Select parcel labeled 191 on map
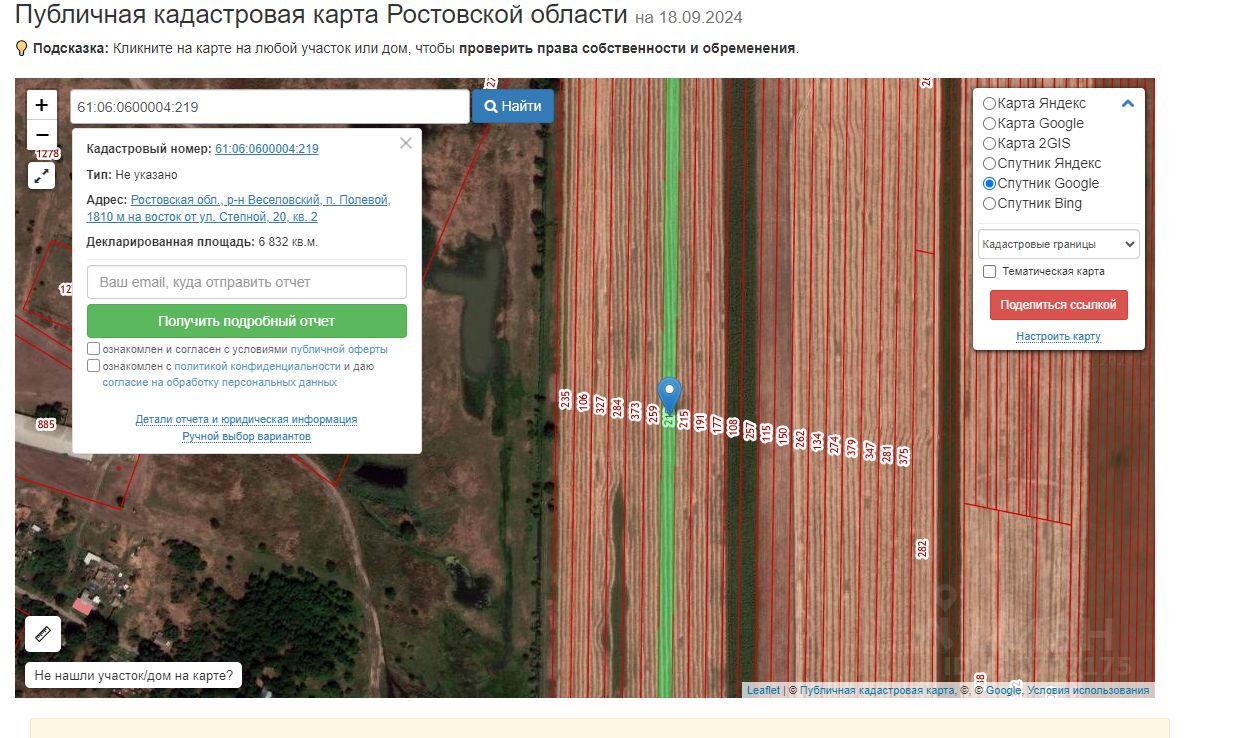This screenshot has width=1251, height=738. tap(700, 422)
